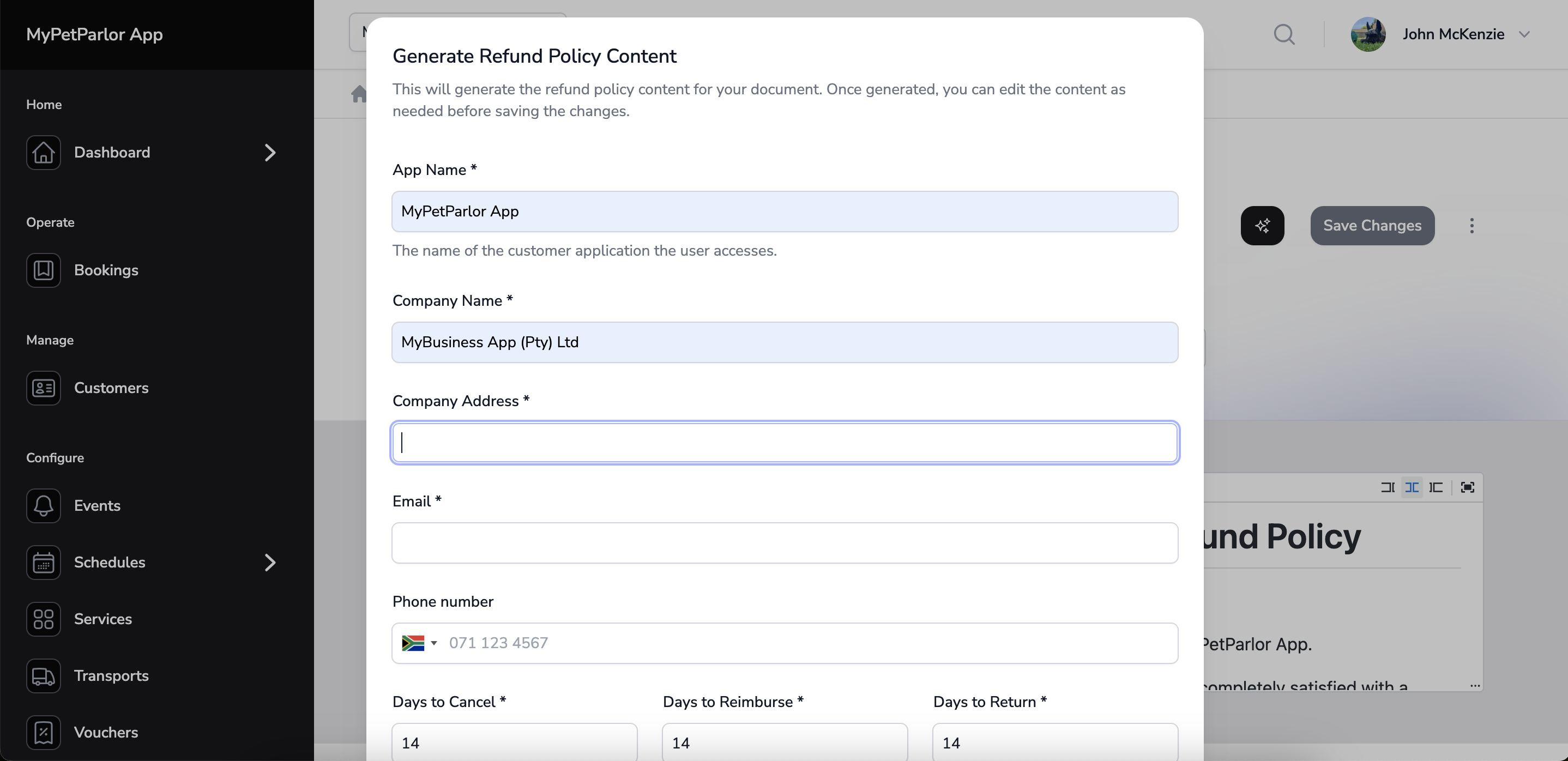Expand the Schedules submenu chevron

[x=271, y=562]
